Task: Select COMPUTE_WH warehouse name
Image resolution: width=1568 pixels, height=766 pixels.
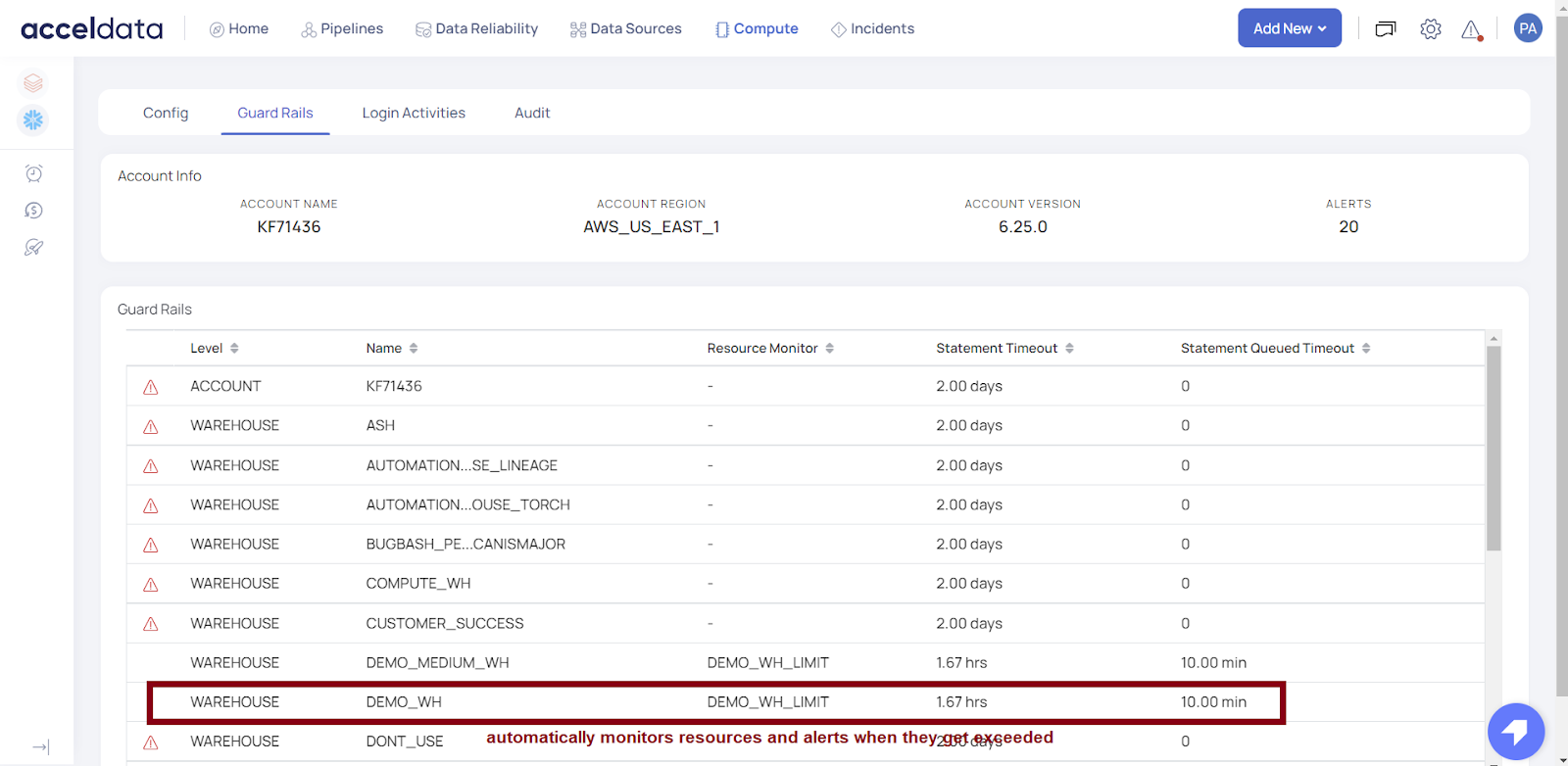Action: tap(418, 583)
